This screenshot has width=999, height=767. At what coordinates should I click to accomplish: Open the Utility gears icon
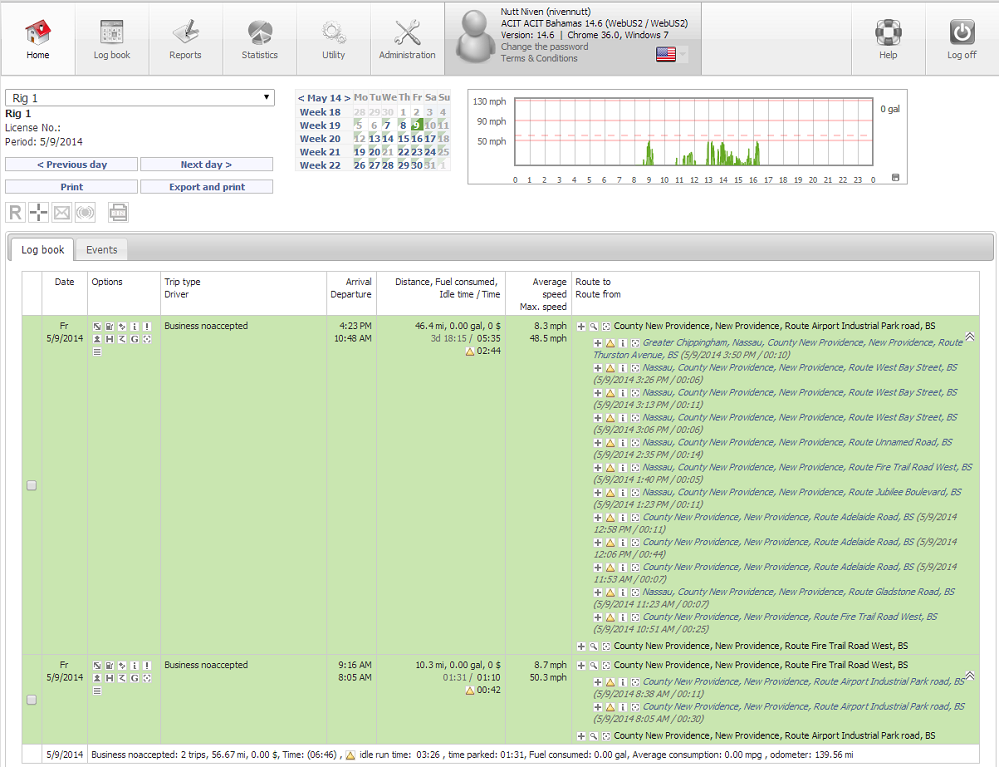(x=333, y=32)
